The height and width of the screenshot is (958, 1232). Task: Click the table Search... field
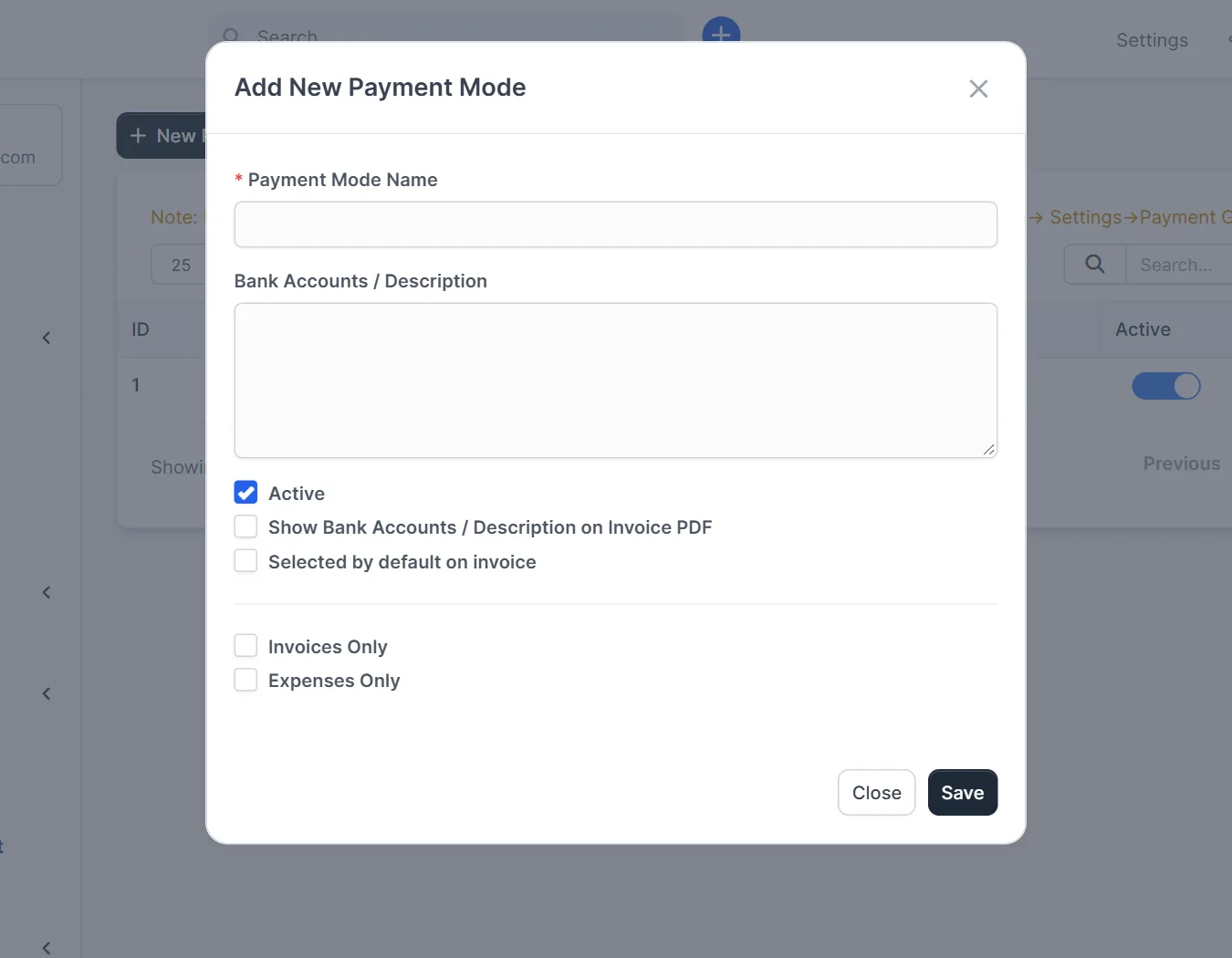tap(1179, 265)
